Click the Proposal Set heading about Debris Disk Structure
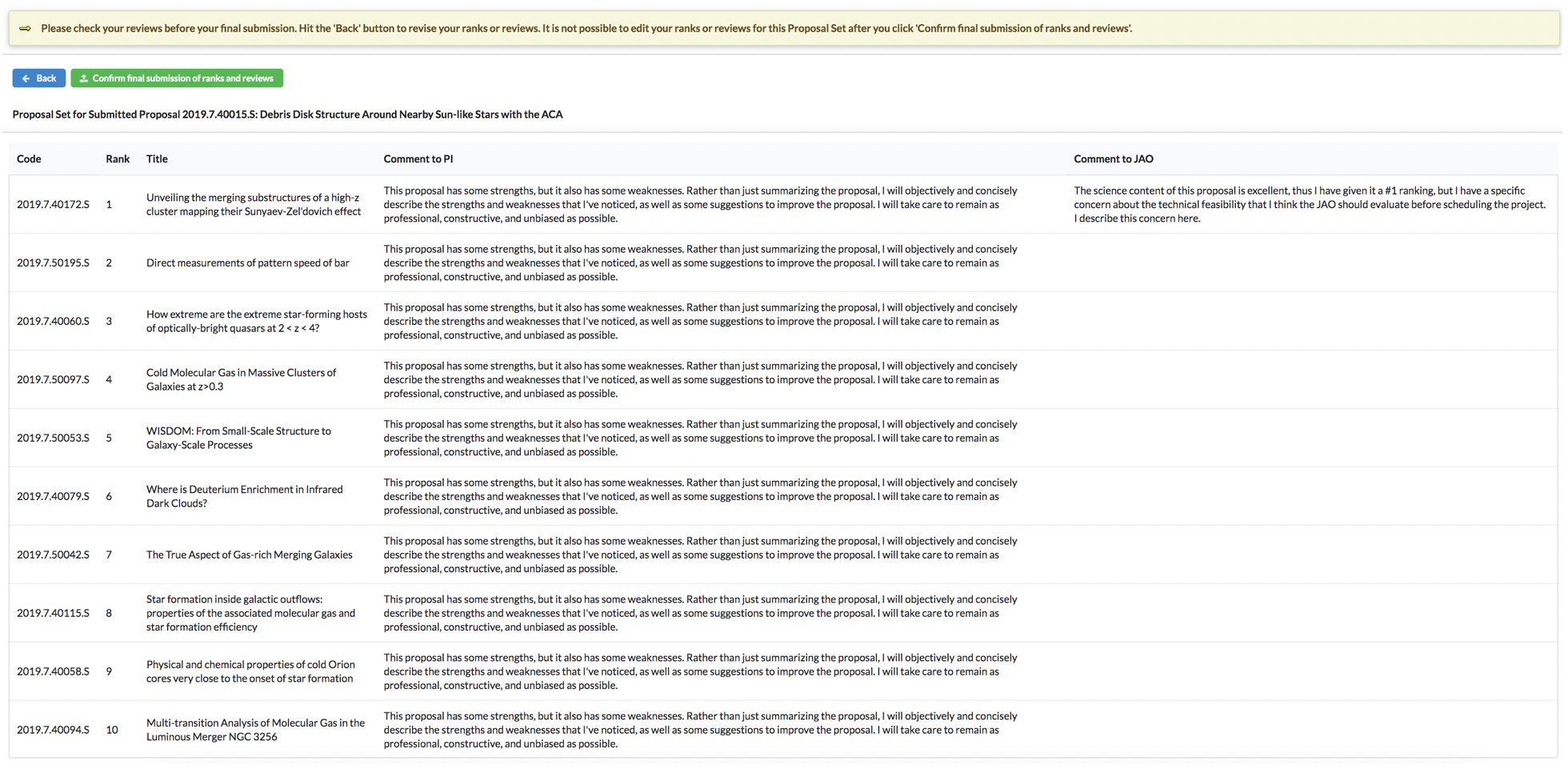 pyautogui.click(x=287, y=114)
